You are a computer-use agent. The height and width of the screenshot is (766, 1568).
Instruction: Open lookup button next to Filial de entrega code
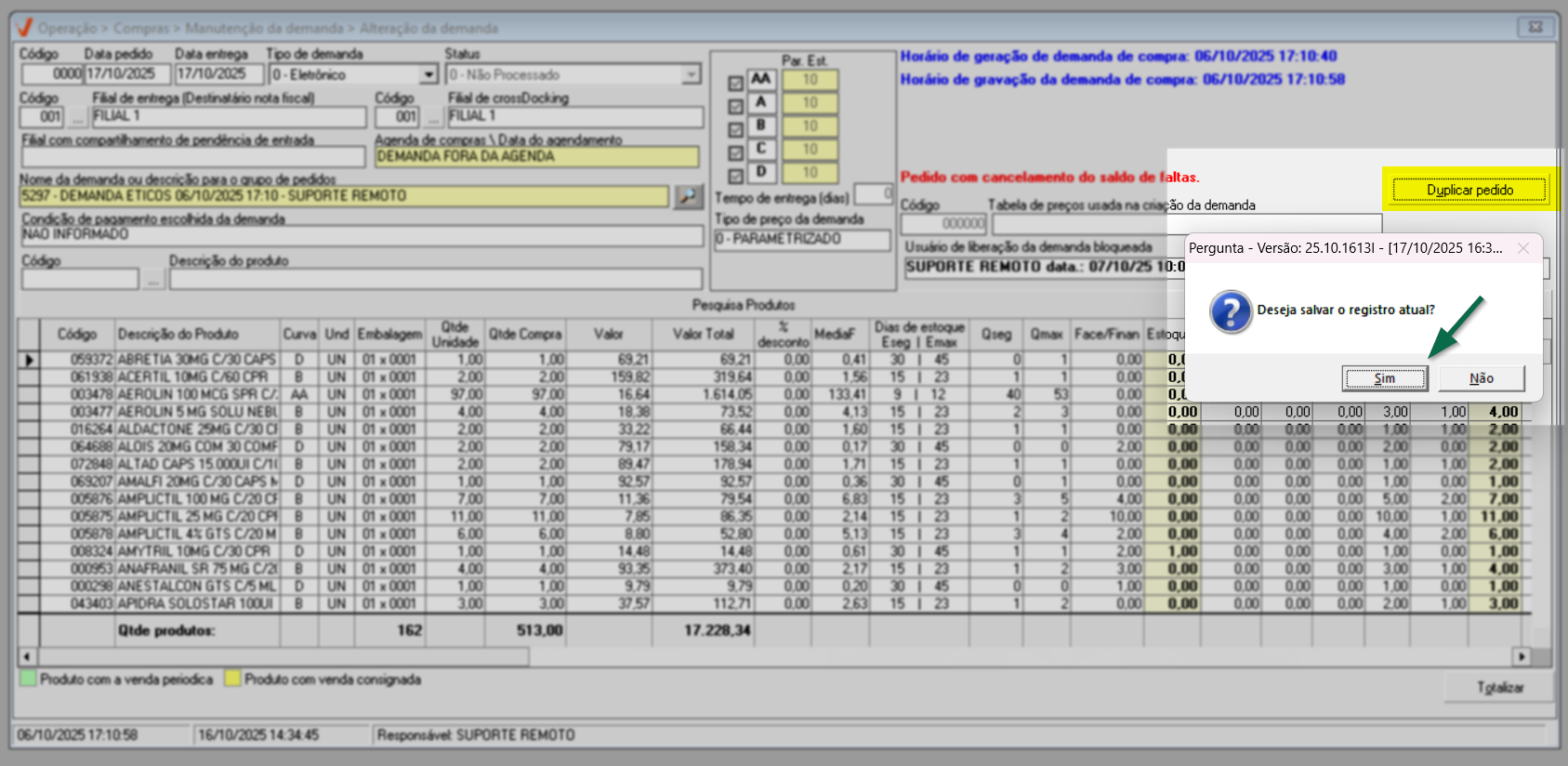[x=77, y=117]
